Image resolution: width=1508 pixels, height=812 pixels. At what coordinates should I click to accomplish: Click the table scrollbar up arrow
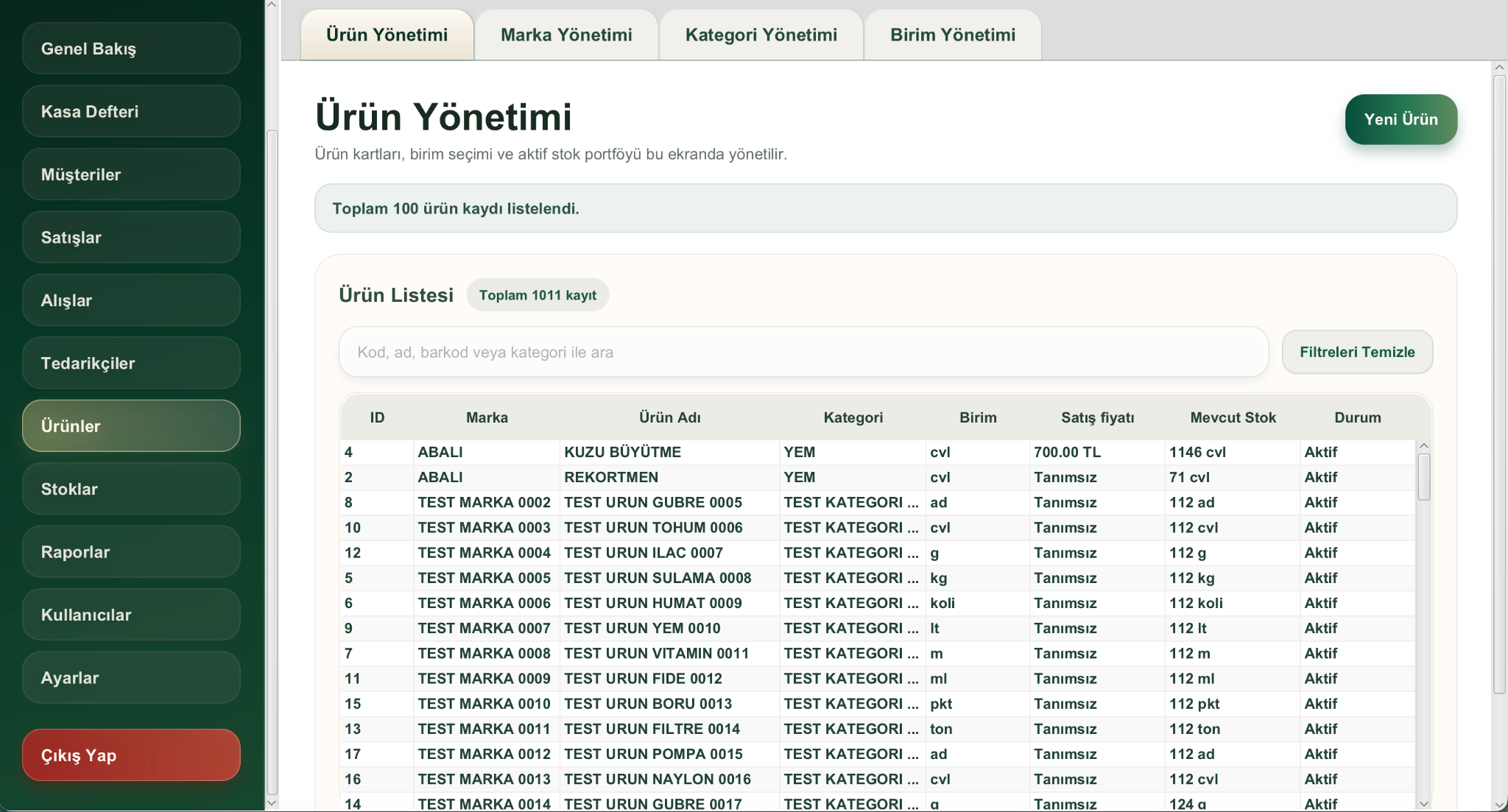pyautogui.click(x=1424, y=446)
